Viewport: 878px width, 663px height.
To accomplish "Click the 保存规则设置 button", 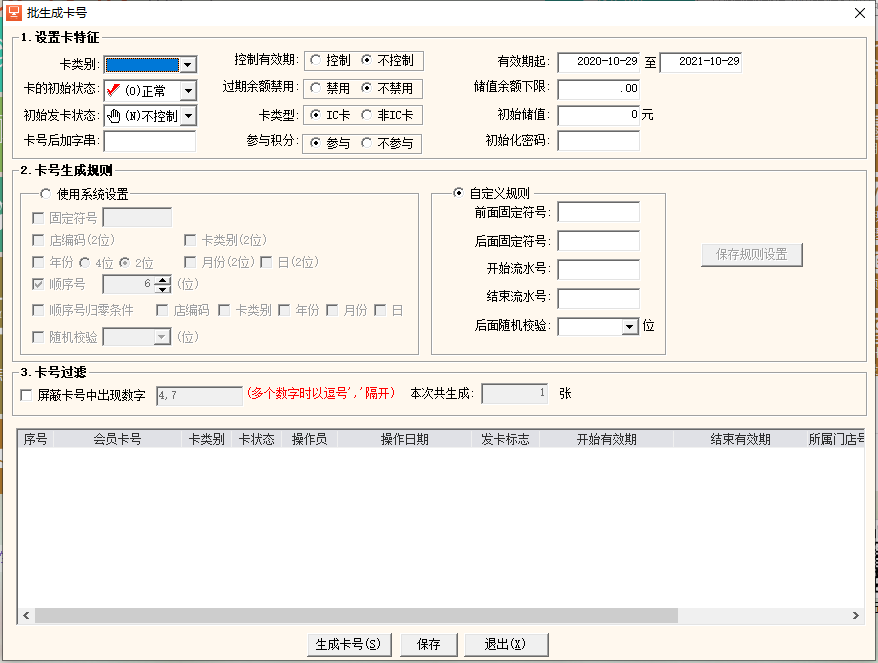I will click(x=751, y=255).
